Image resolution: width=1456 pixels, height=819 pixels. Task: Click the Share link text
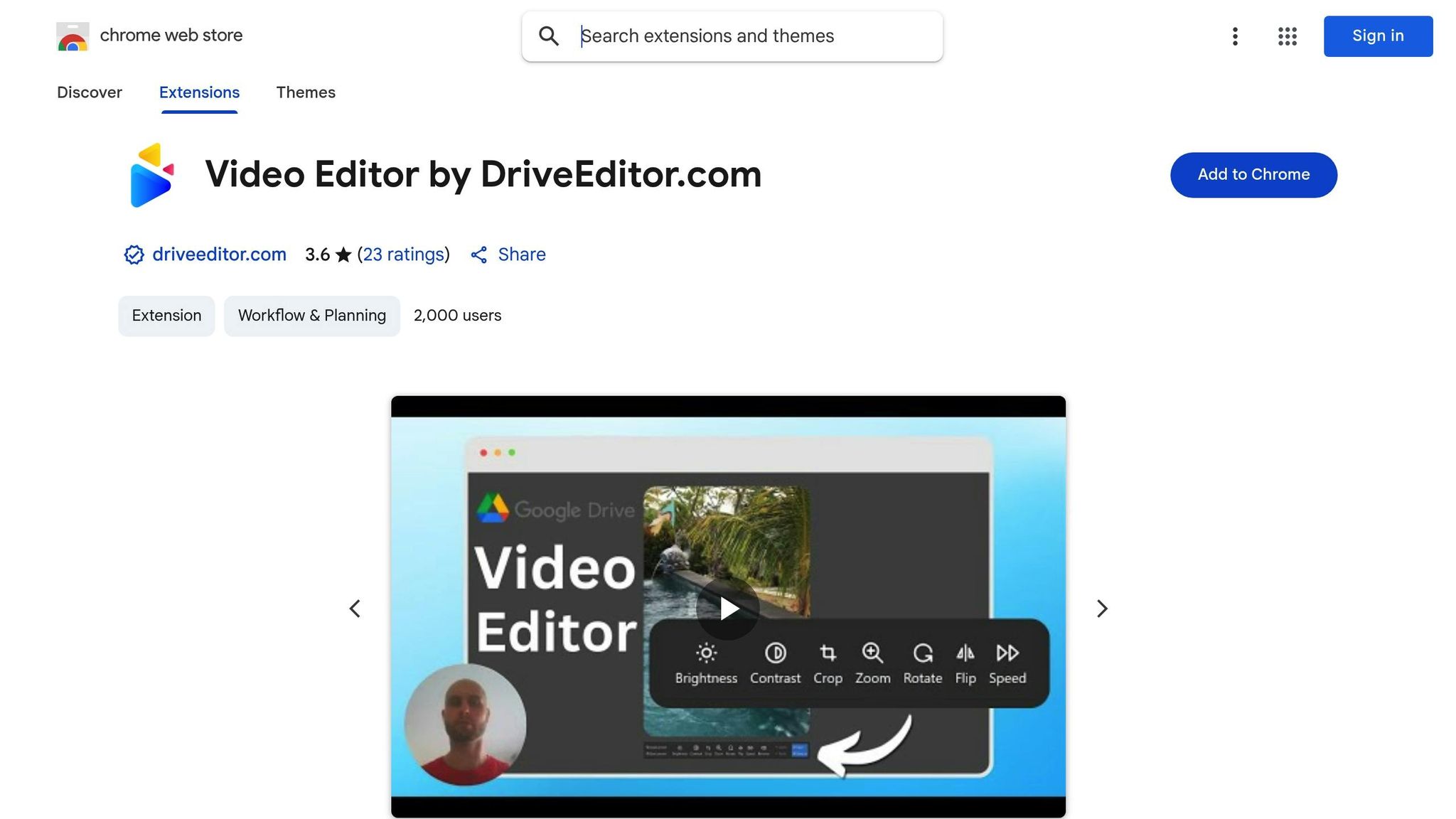[x=522, y=255]
